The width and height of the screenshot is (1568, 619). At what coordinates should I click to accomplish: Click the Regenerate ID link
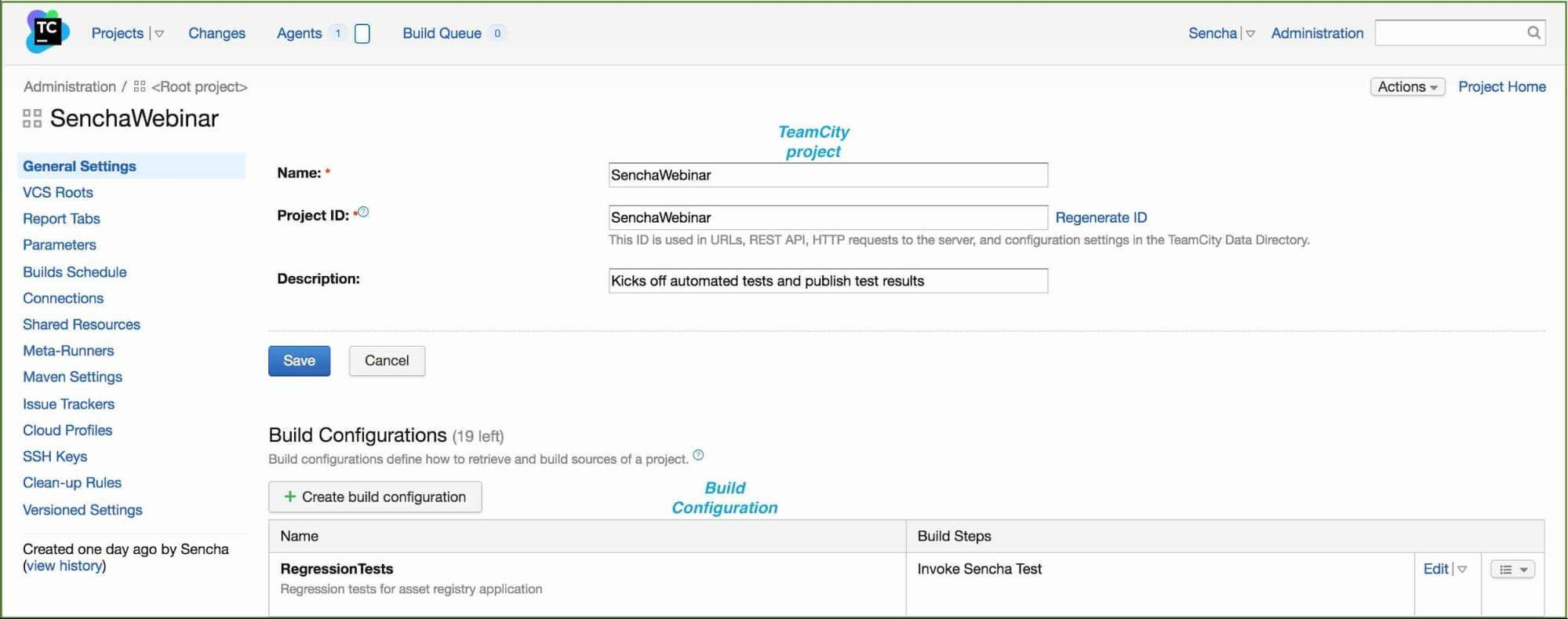pyautogui.click(x=1101, y=217)
